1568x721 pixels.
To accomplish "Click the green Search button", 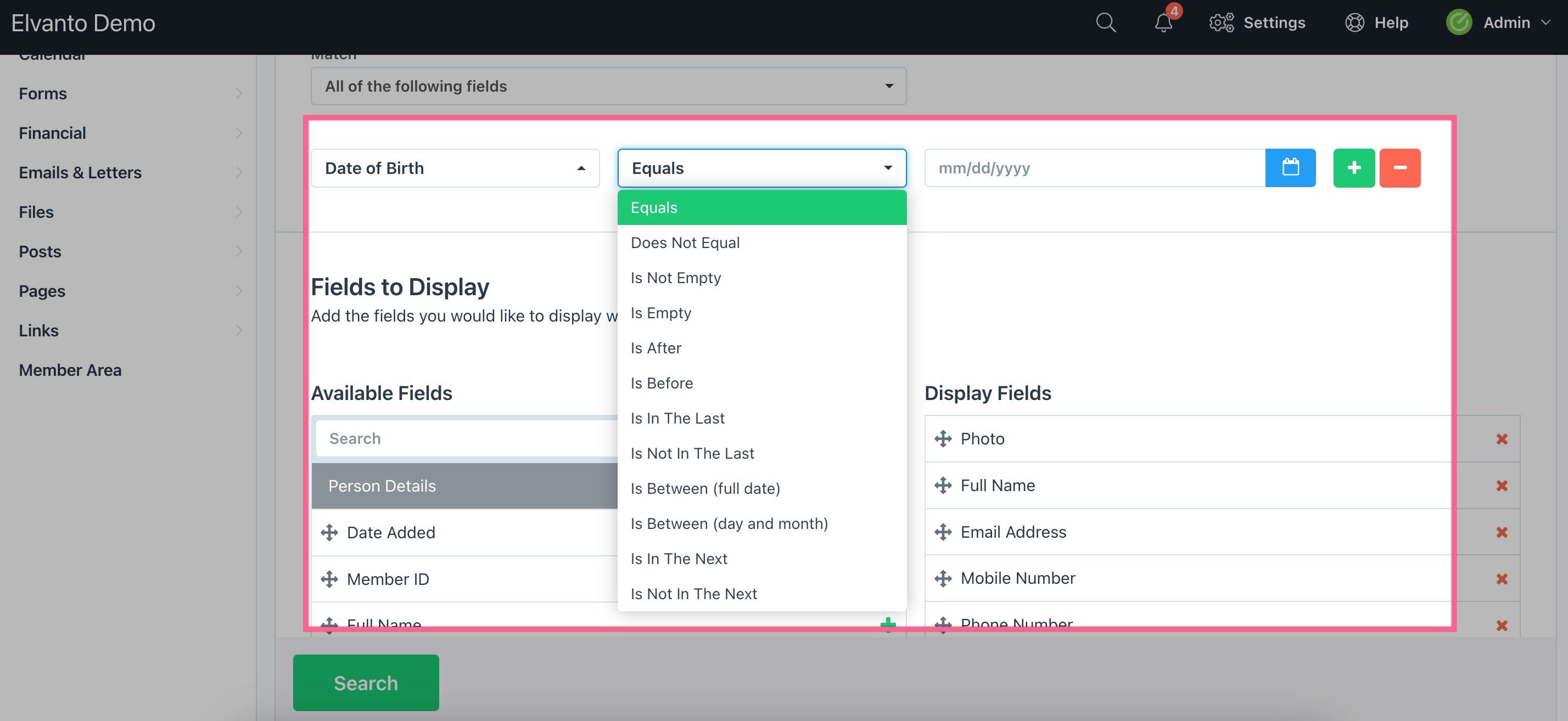I will 366,683.
